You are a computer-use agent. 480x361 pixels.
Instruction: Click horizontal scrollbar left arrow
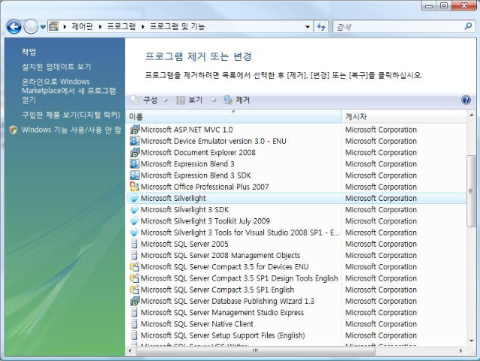(x=130, y=351)
